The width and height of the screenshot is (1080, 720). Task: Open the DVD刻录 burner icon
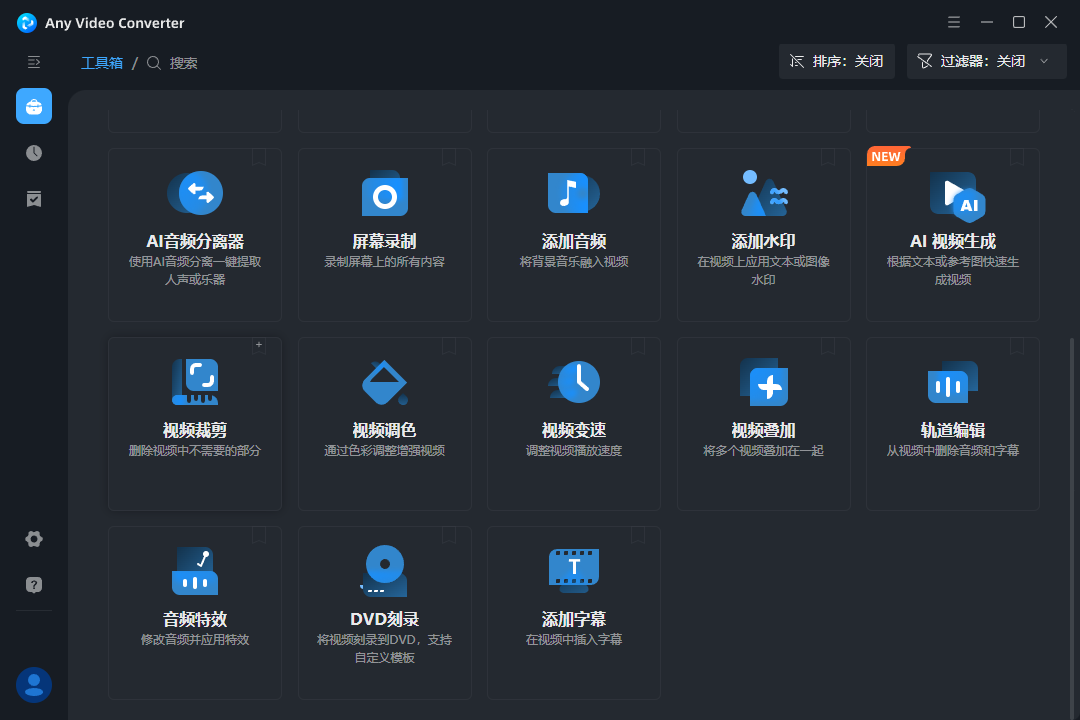point(384,571)
